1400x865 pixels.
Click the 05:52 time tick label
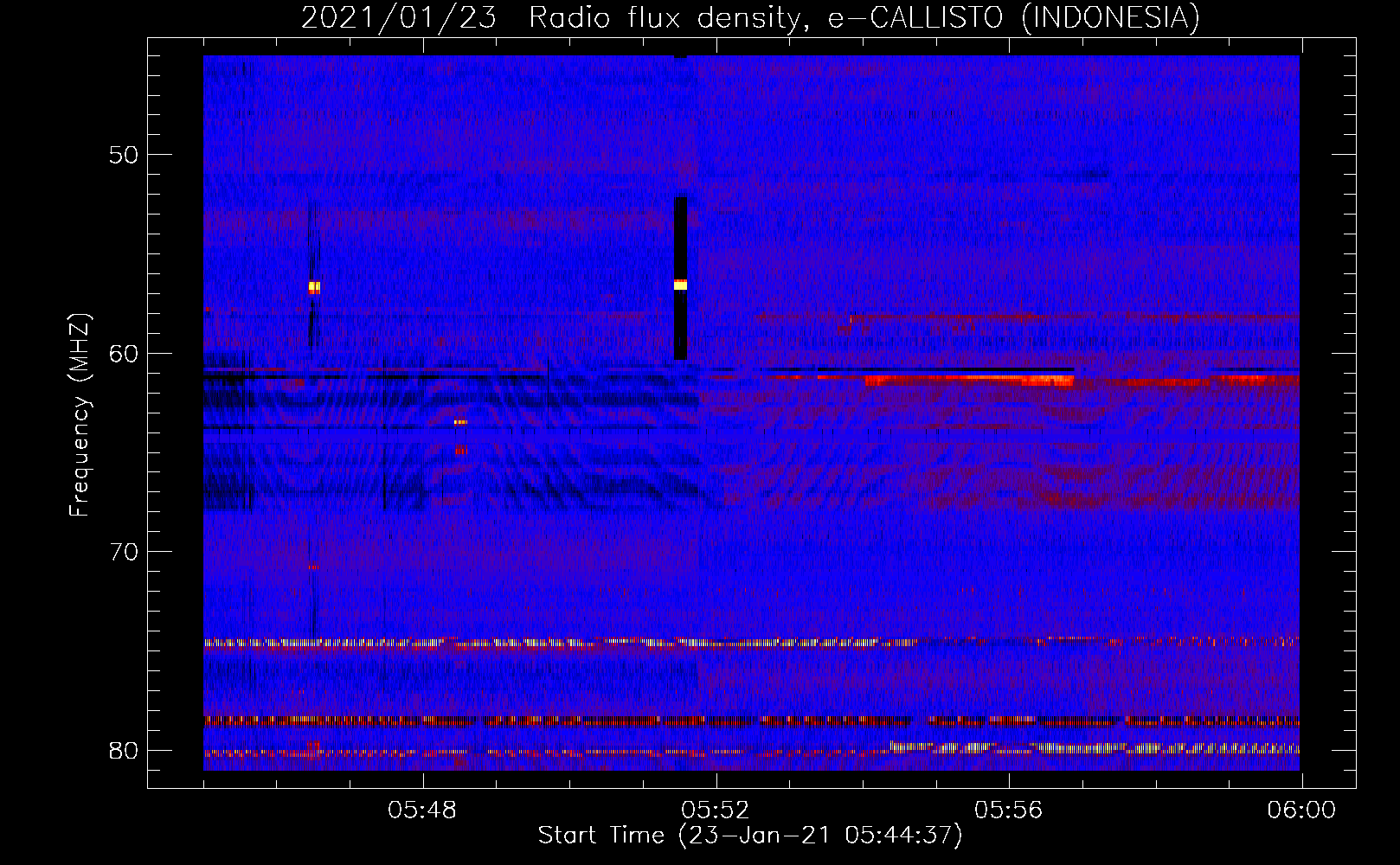coord(716,811)
